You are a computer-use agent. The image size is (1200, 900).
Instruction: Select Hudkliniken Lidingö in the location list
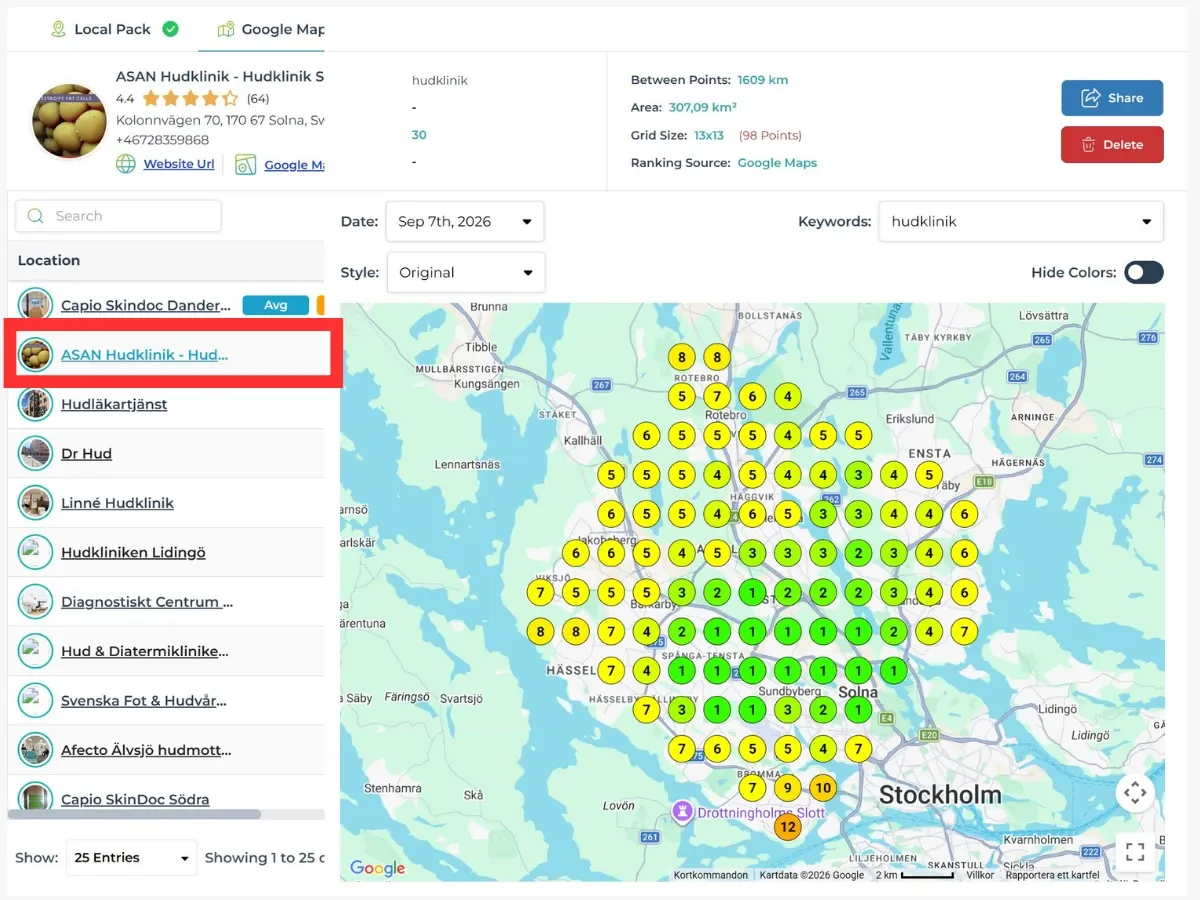click(x=133, y=552)
